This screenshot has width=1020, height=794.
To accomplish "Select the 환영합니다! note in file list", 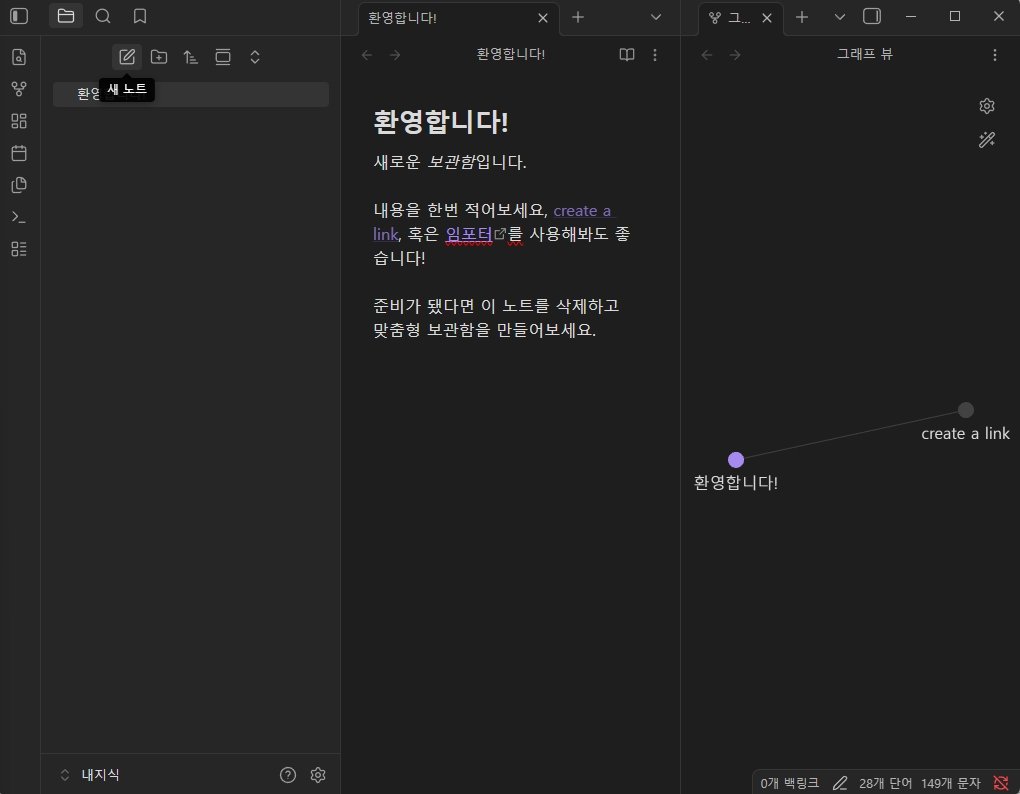I will [x=191, y=94].
